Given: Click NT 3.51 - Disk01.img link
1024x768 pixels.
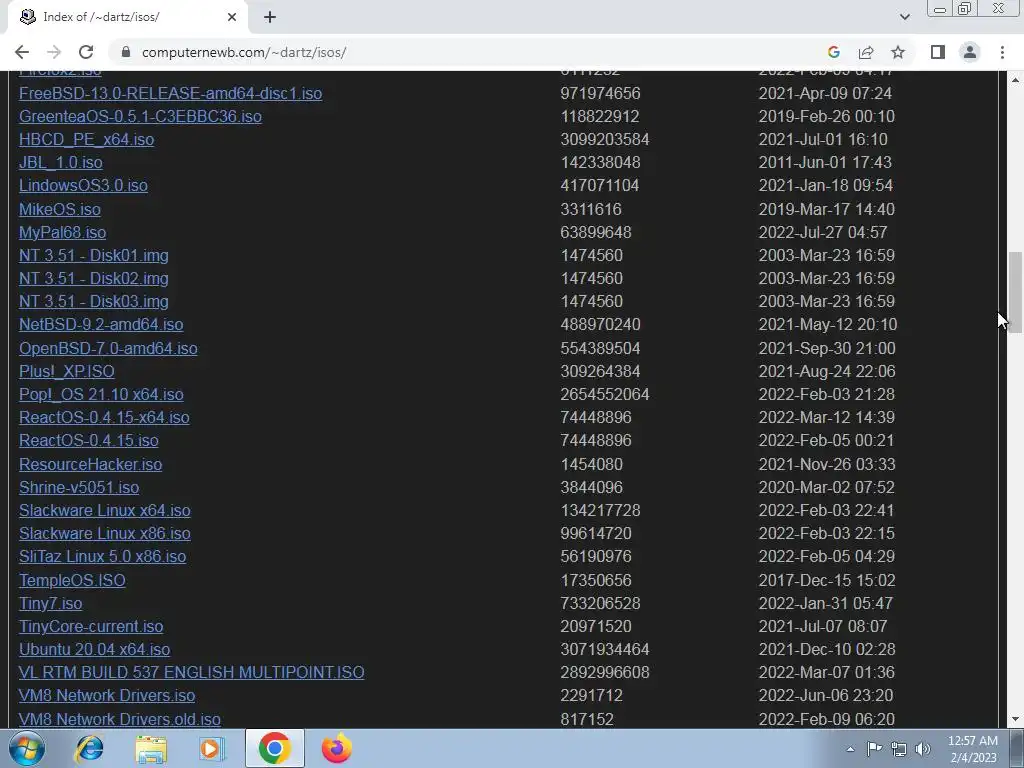Looking at the screenshot, I should pos(93,255).
